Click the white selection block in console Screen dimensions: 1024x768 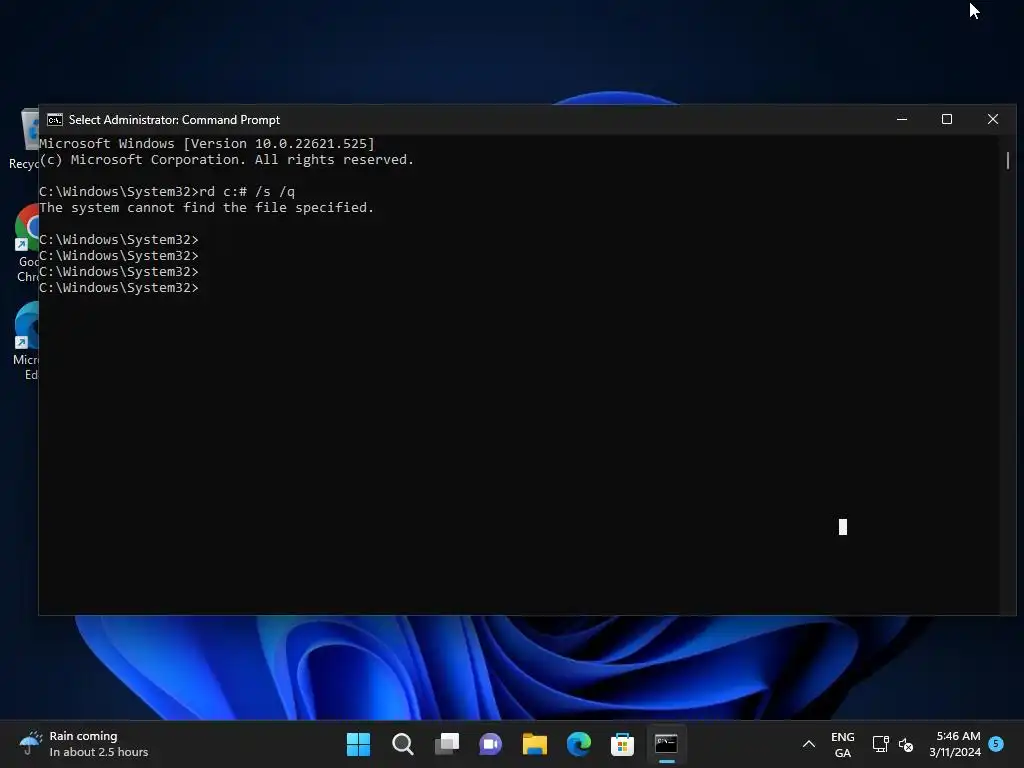point(842,527)
